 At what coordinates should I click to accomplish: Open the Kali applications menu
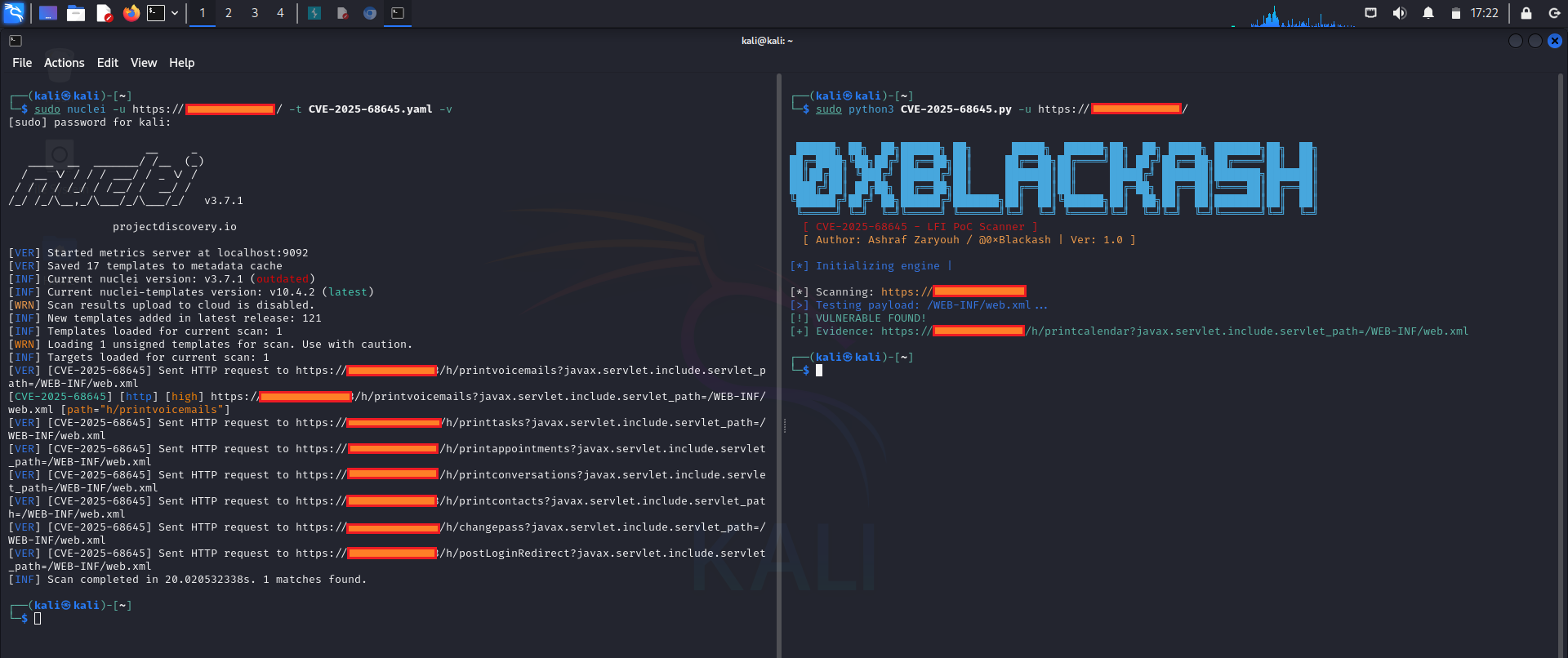[14, 13]
